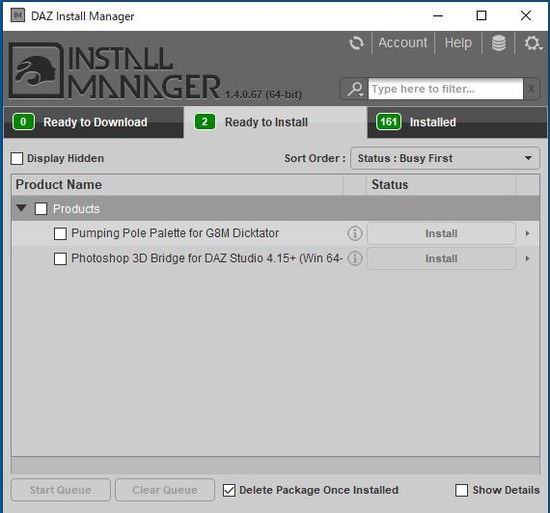Click the Product Name column header
This screenshot has width=550, height=513.
coord(177,184)
